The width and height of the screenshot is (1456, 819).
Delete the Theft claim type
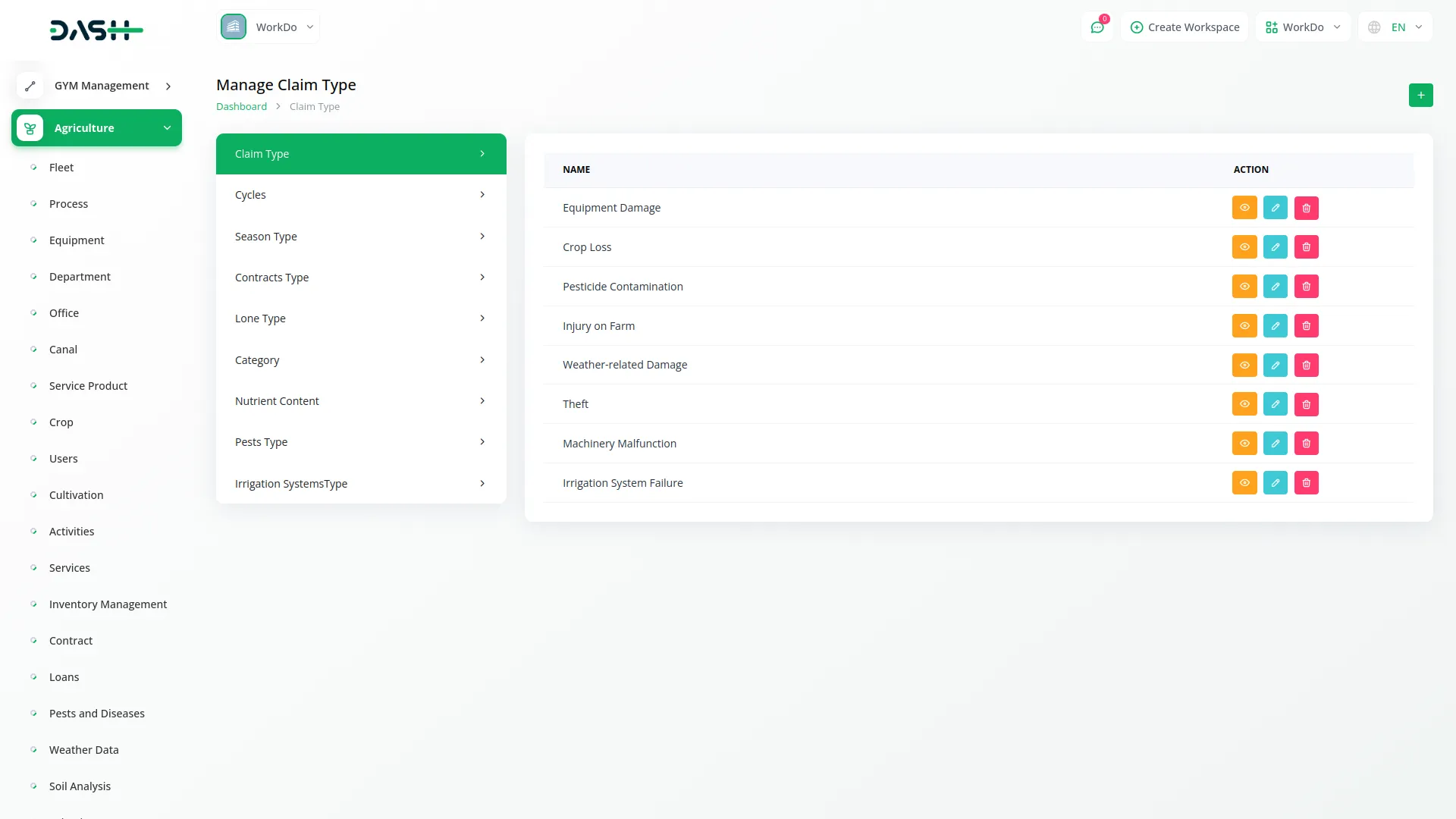tap(1306, 404)
